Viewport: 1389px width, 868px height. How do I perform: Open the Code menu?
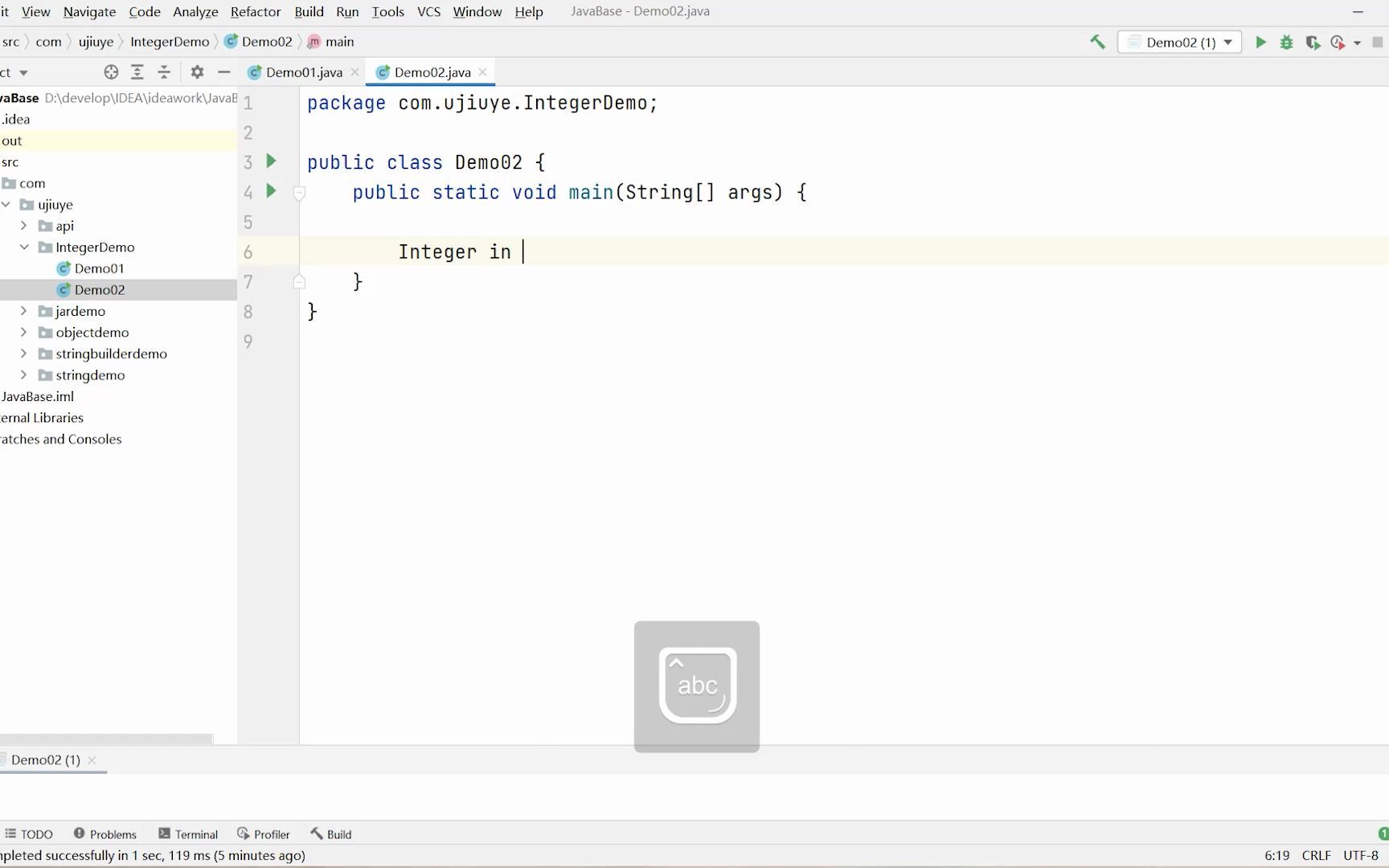[x=145, y=11]
